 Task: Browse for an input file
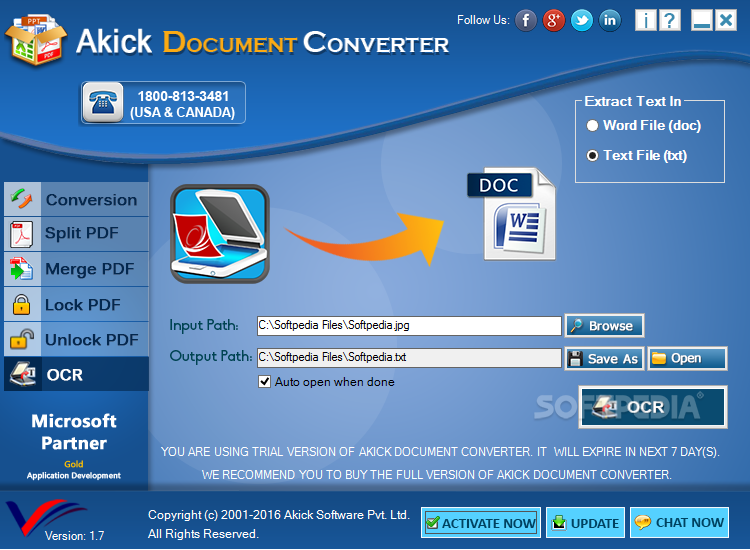[x=605, y=326]
